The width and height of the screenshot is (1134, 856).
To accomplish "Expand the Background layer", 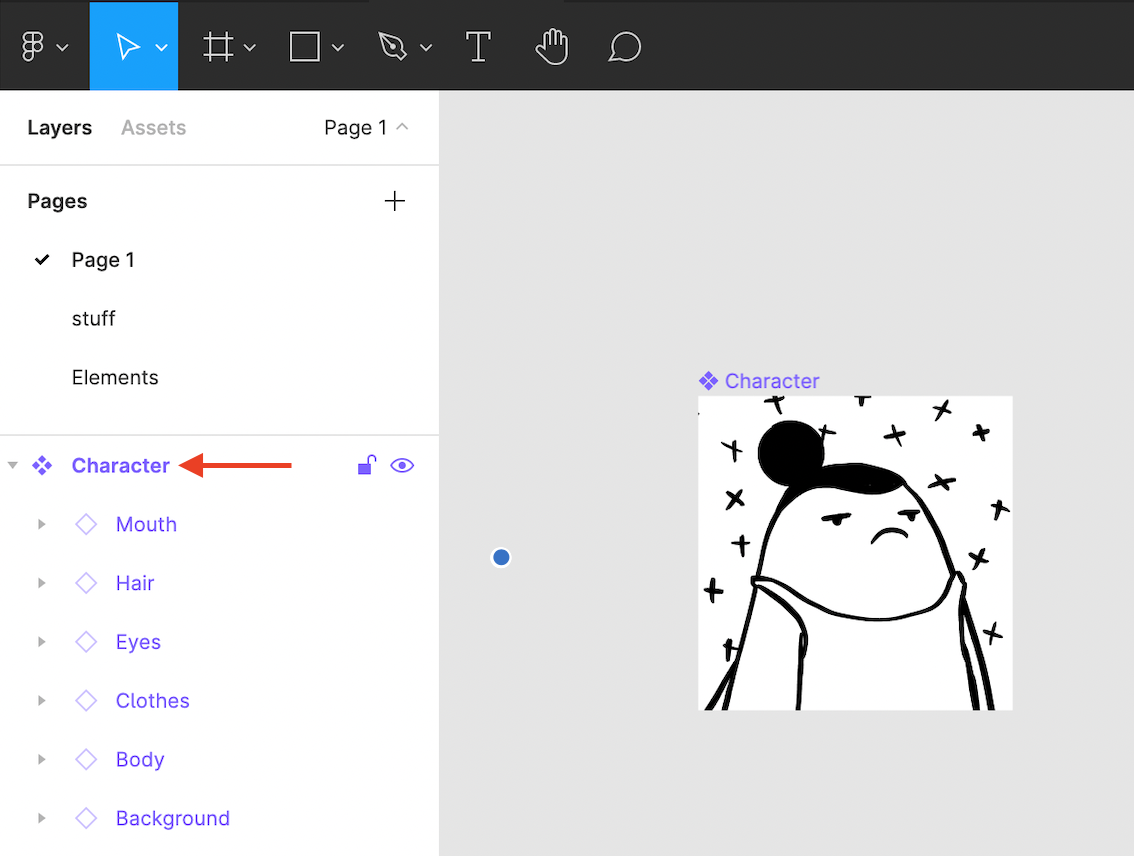I will point(41,818).
